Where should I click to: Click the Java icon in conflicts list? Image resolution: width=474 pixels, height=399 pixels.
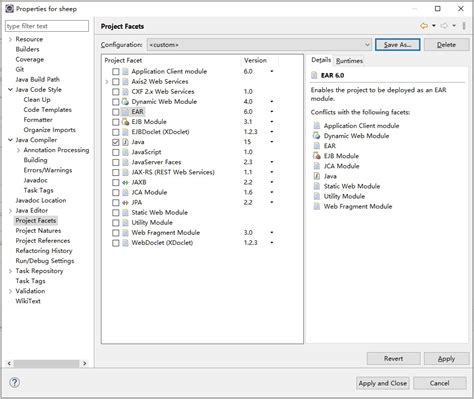pyautogui.click(x=316, y=176)
